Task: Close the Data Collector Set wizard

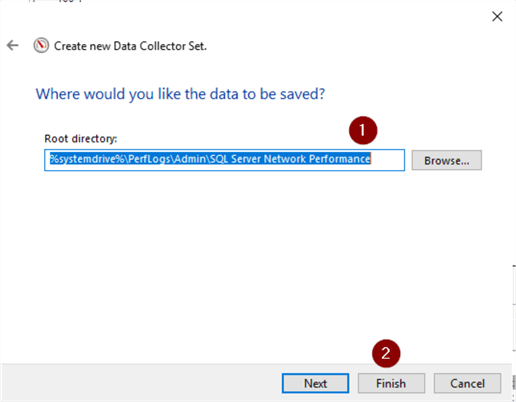Action: 497,16
